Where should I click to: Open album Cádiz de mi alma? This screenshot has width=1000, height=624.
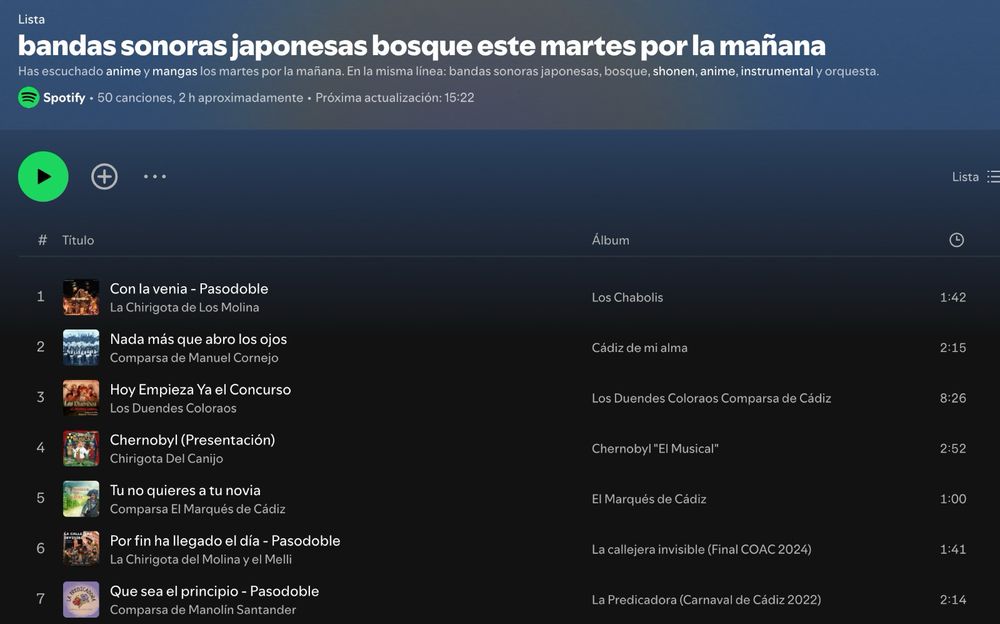pyautogui.click(x=640, y=348)
